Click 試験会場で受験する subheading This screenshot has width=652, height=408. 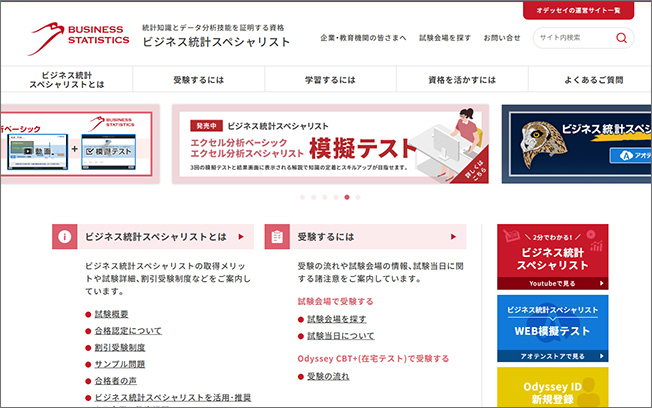pyautogui.click(x=336, y=302)
